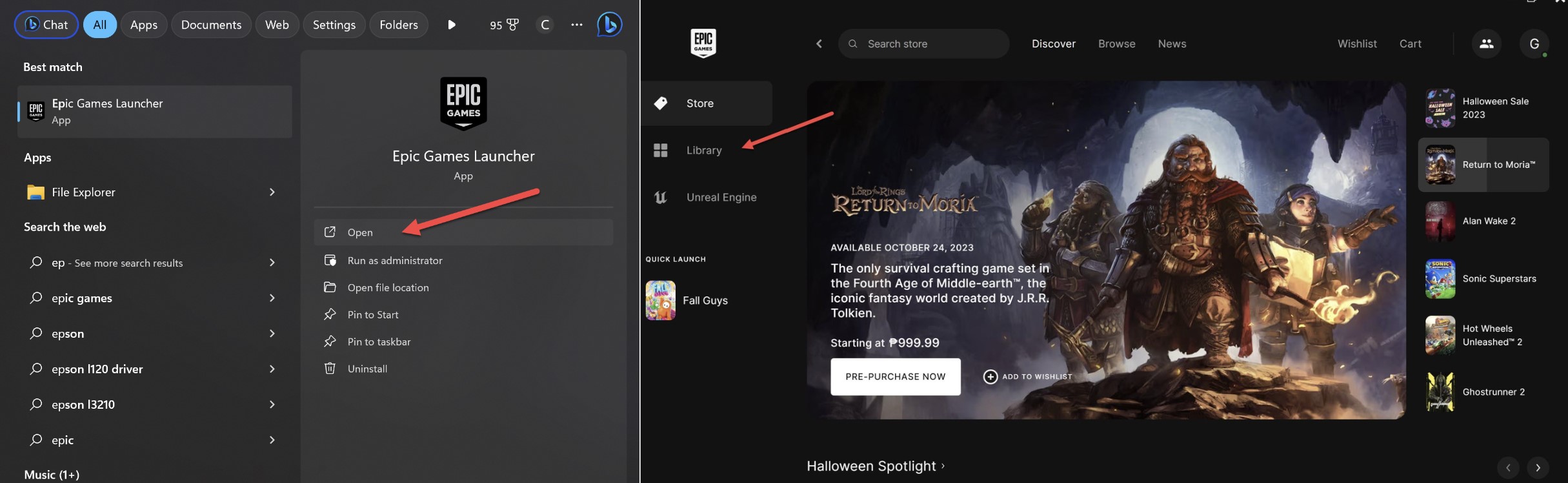Click the Pin to taskbar pin icon
The height and width of the screenshot is (483, 1568).
click(330, 342)
